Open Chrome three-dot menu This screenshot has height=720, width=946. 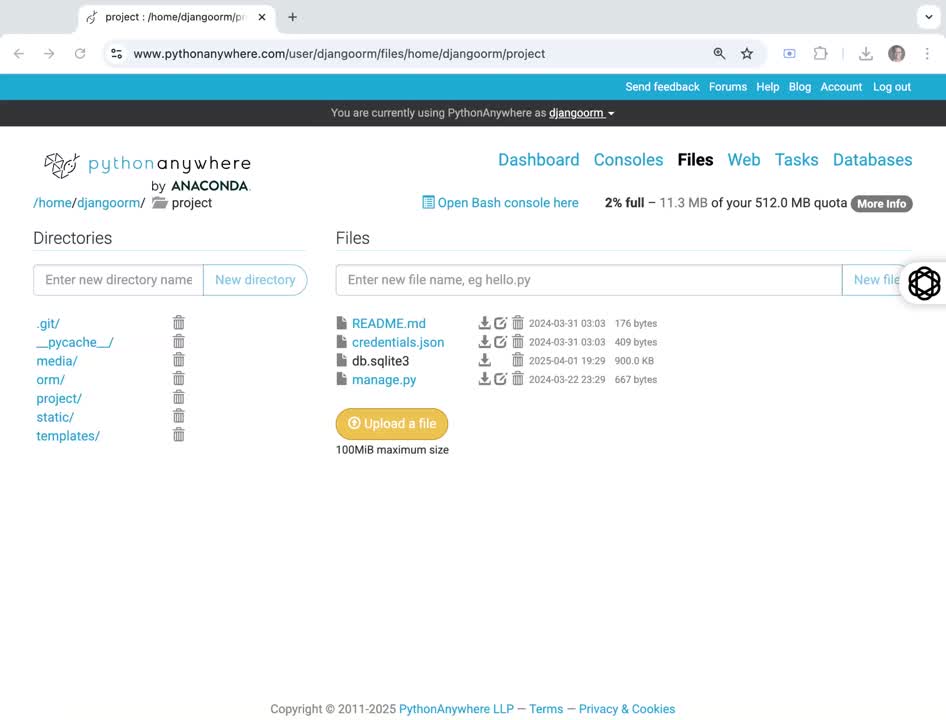tap(927, 54)
